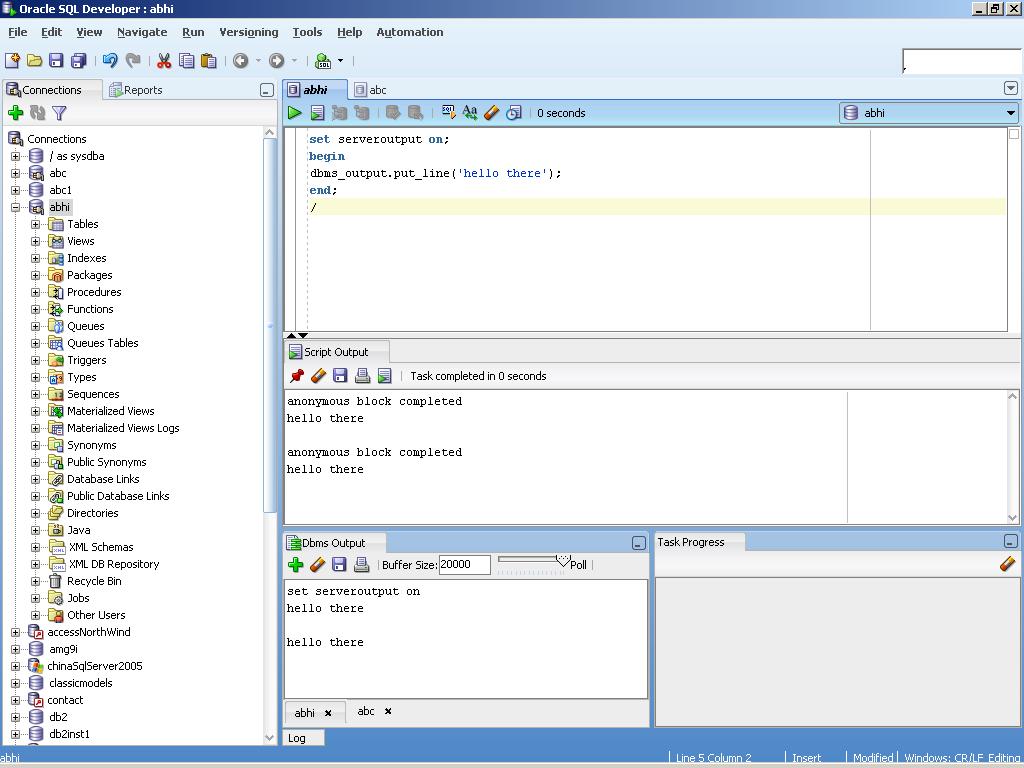This screenshot has height=768, width=1024.
Task: Click the Paste clipboard icon
Action: (x=208, y=61)
